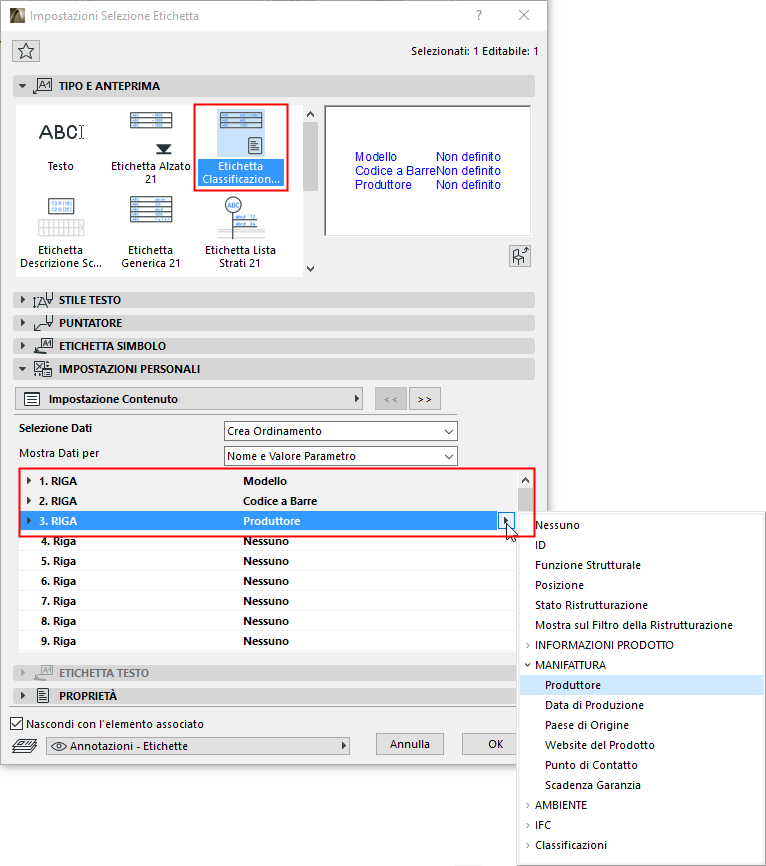
Task: Select Paese di Origine in menu
Action: click(641, 725)
